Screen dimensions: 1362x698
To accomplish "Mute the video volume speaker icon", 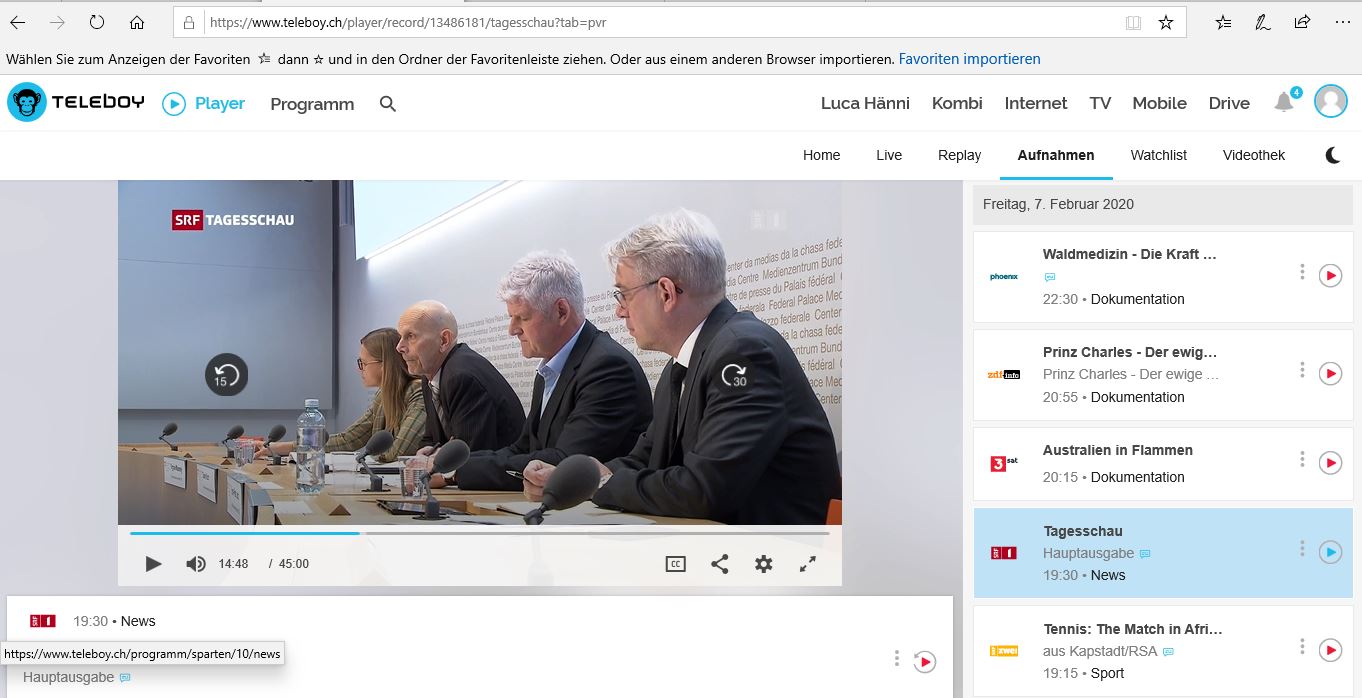I will [195, 564].
